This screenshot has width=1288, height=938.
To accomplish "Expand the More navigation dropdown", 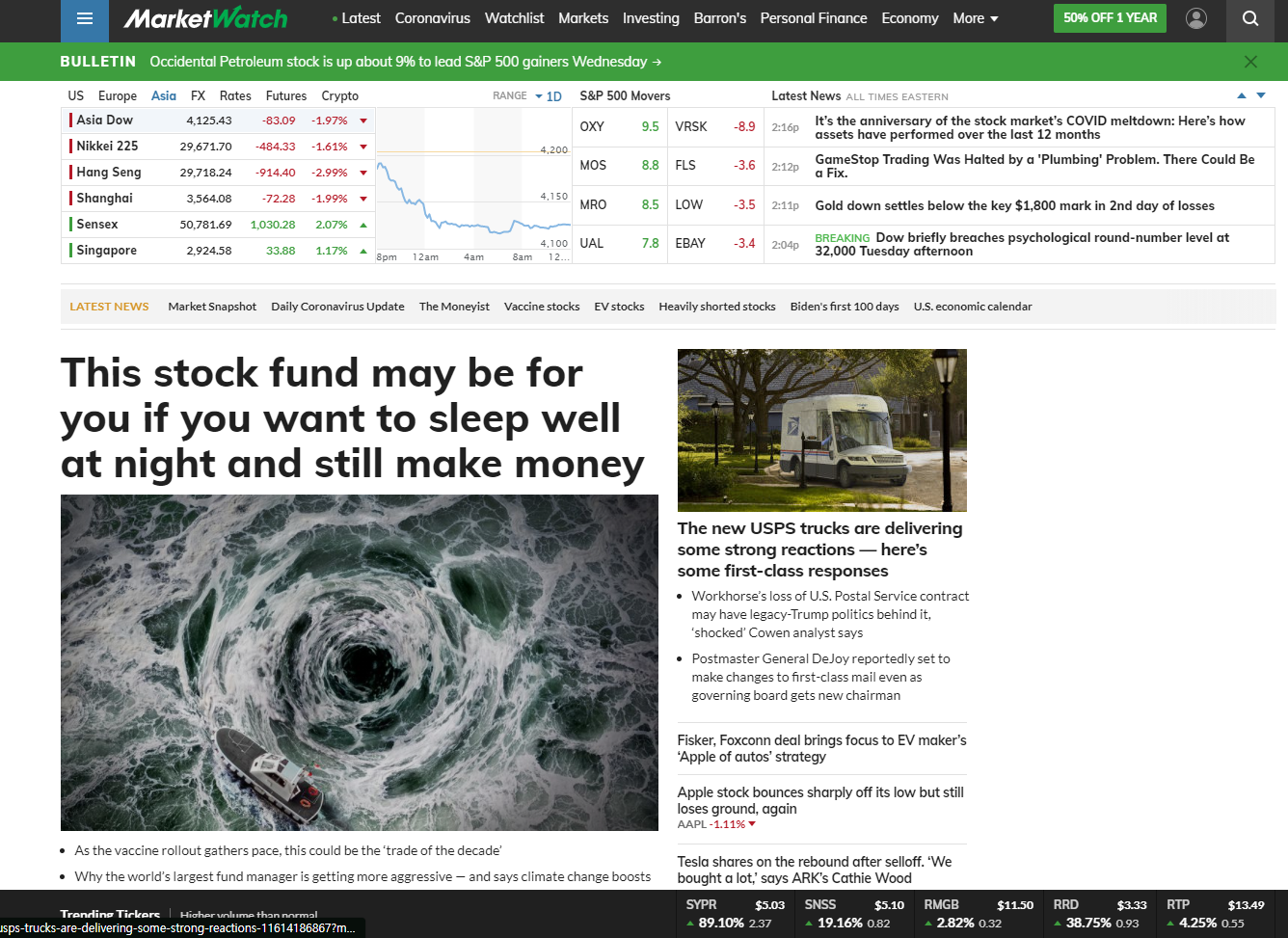I will pos(976,18).
